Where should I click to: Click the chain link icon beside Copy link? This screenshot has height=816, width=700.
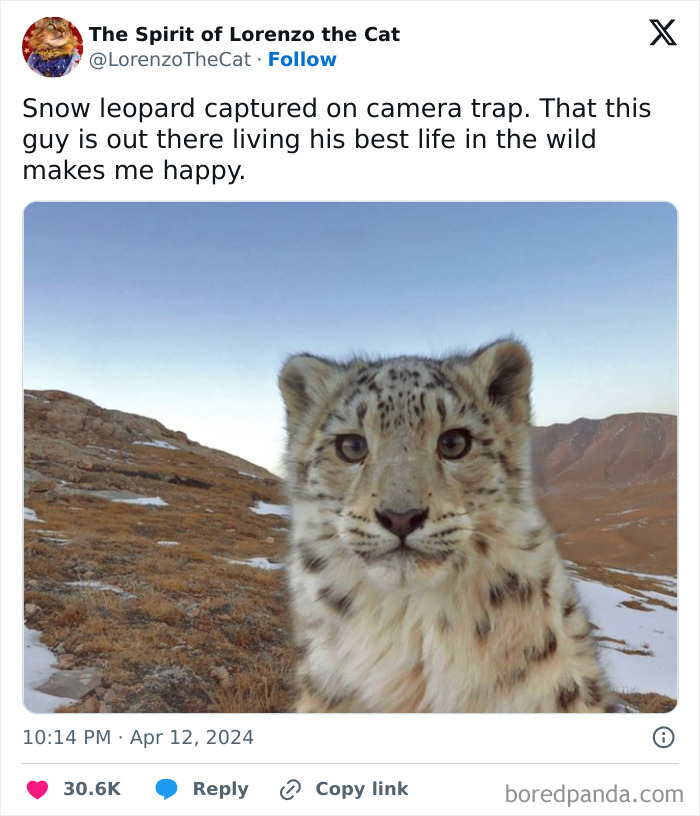[x=290, y=789]
